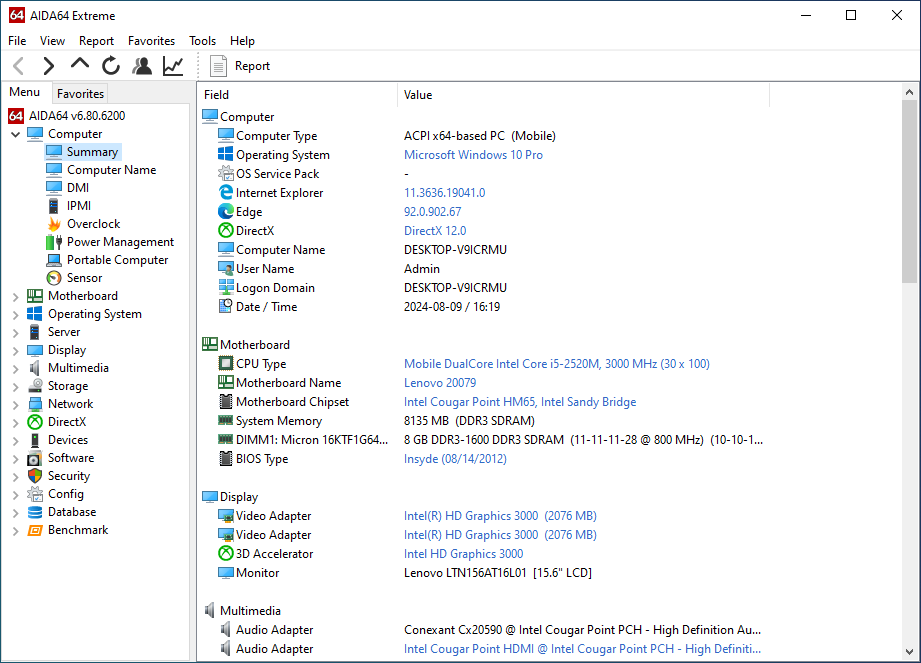
Task: Expand the Storage tree node
Action: tap(16, 386)
